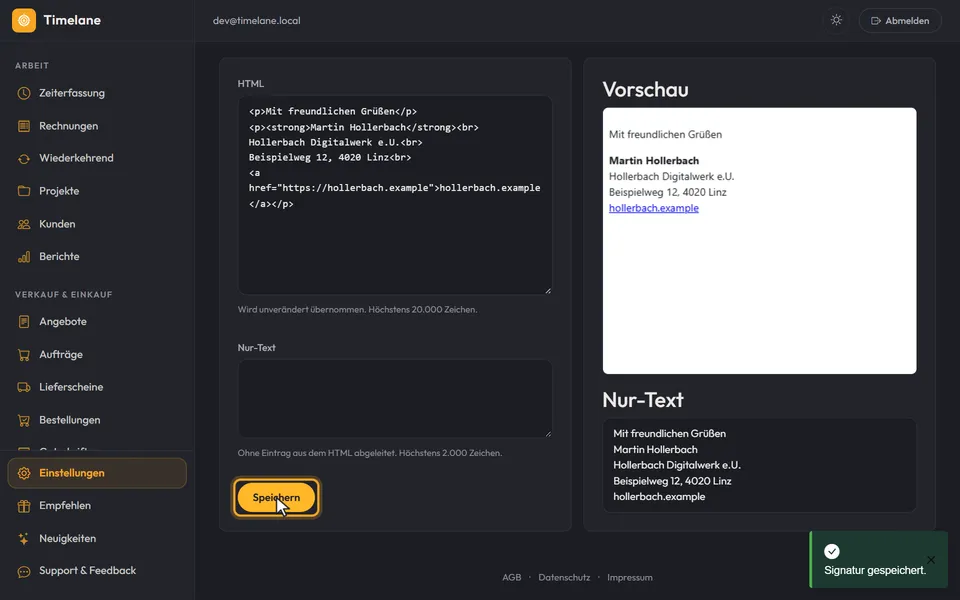The width and height of the screenshot is (960, 600).
Task: Click the Speichern button
Action: 276,497
